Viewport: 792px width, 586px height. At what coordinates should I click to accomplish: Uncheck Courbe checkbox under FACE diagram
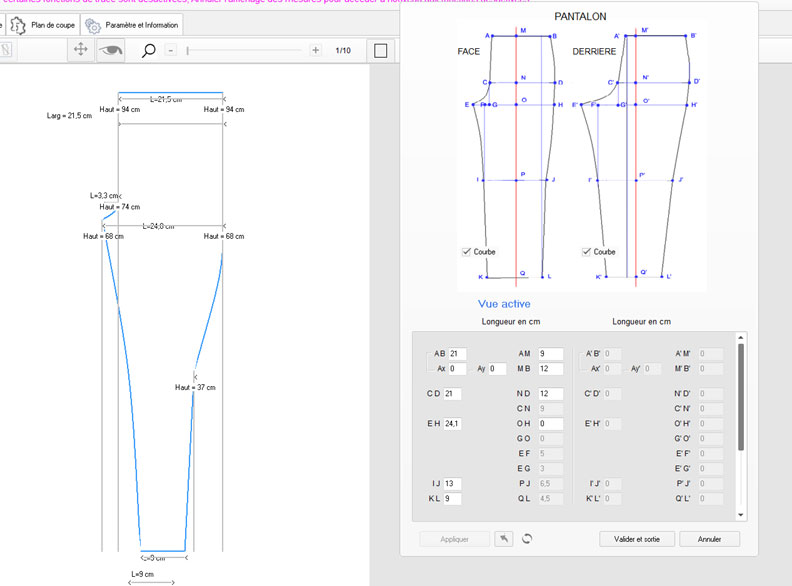(467, 252)
